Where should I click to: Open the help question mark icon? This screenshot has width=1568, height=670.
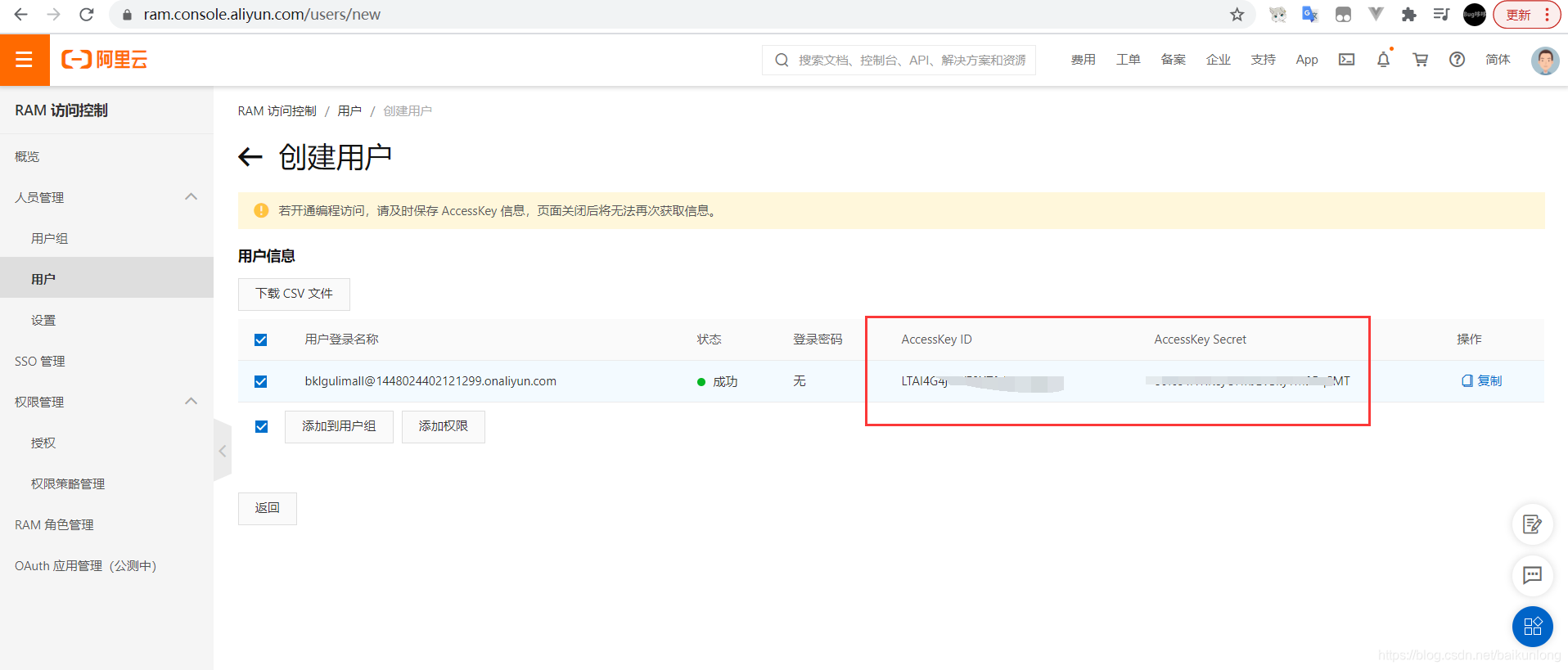[1457, 60]
